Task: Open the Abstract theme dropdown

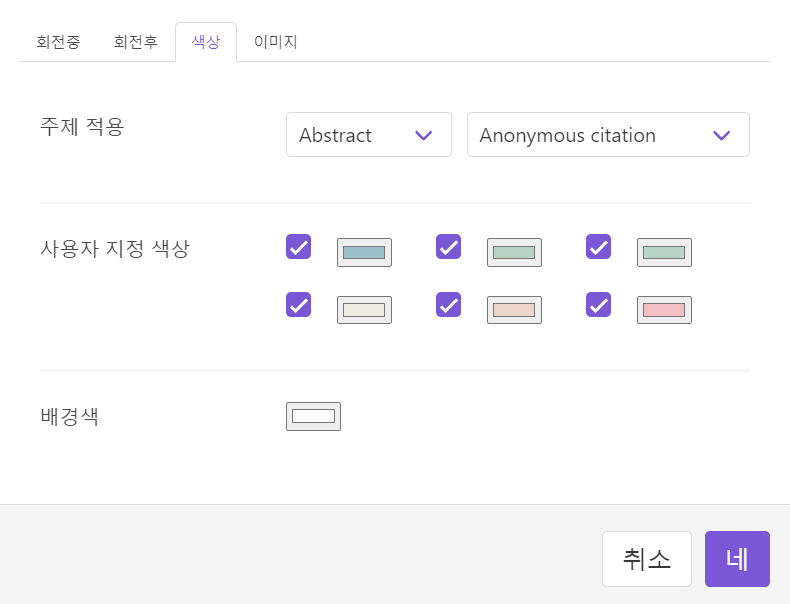Action: [x=369, y=135]
